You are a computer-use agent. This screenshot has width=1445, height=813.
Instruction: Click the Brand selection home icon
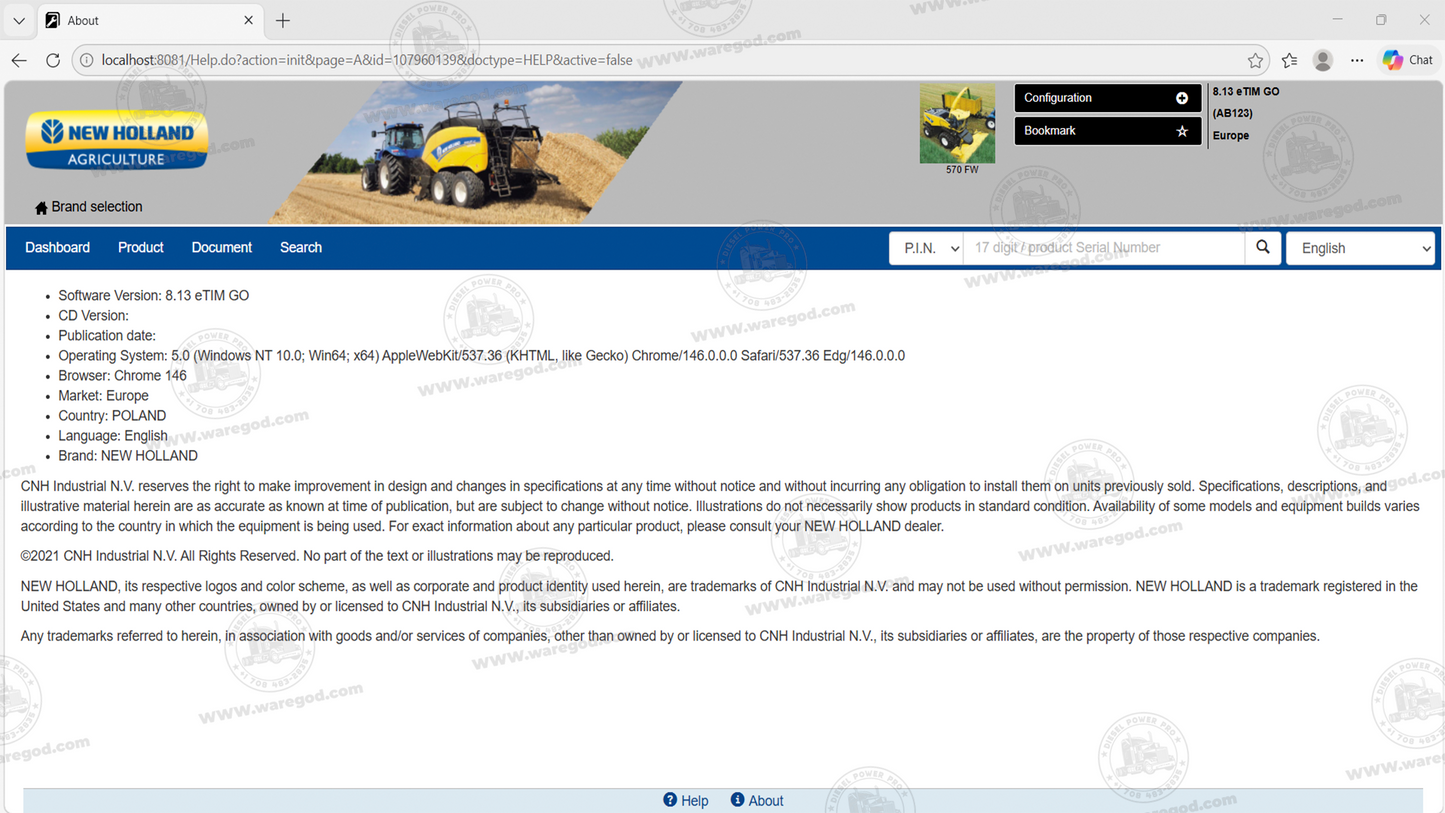(41, 208)
